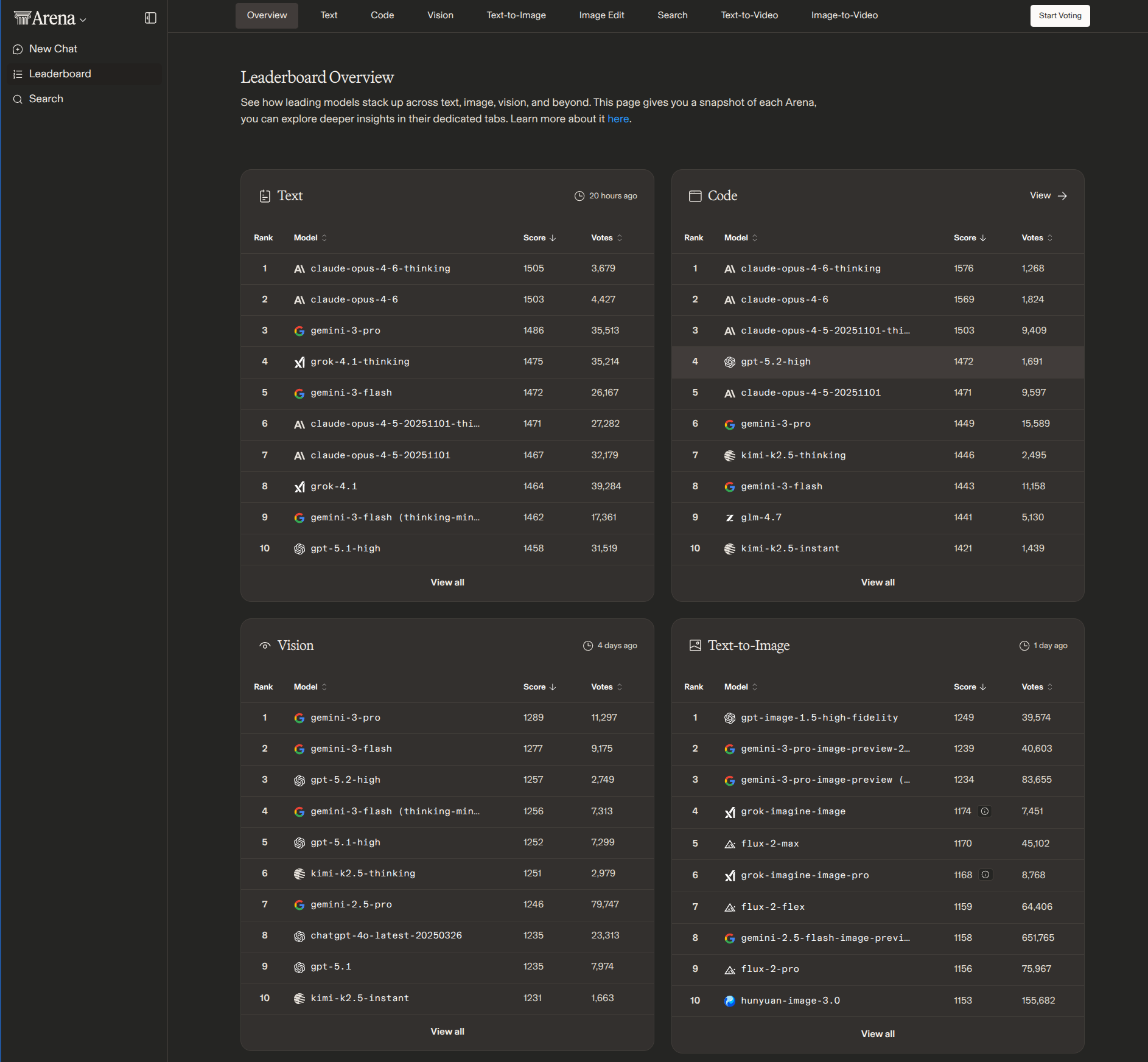This screenshot has height=1062, width=1148.
Task: Click the Google icon beside gemini-3-pro
Action: pos(299,330)
